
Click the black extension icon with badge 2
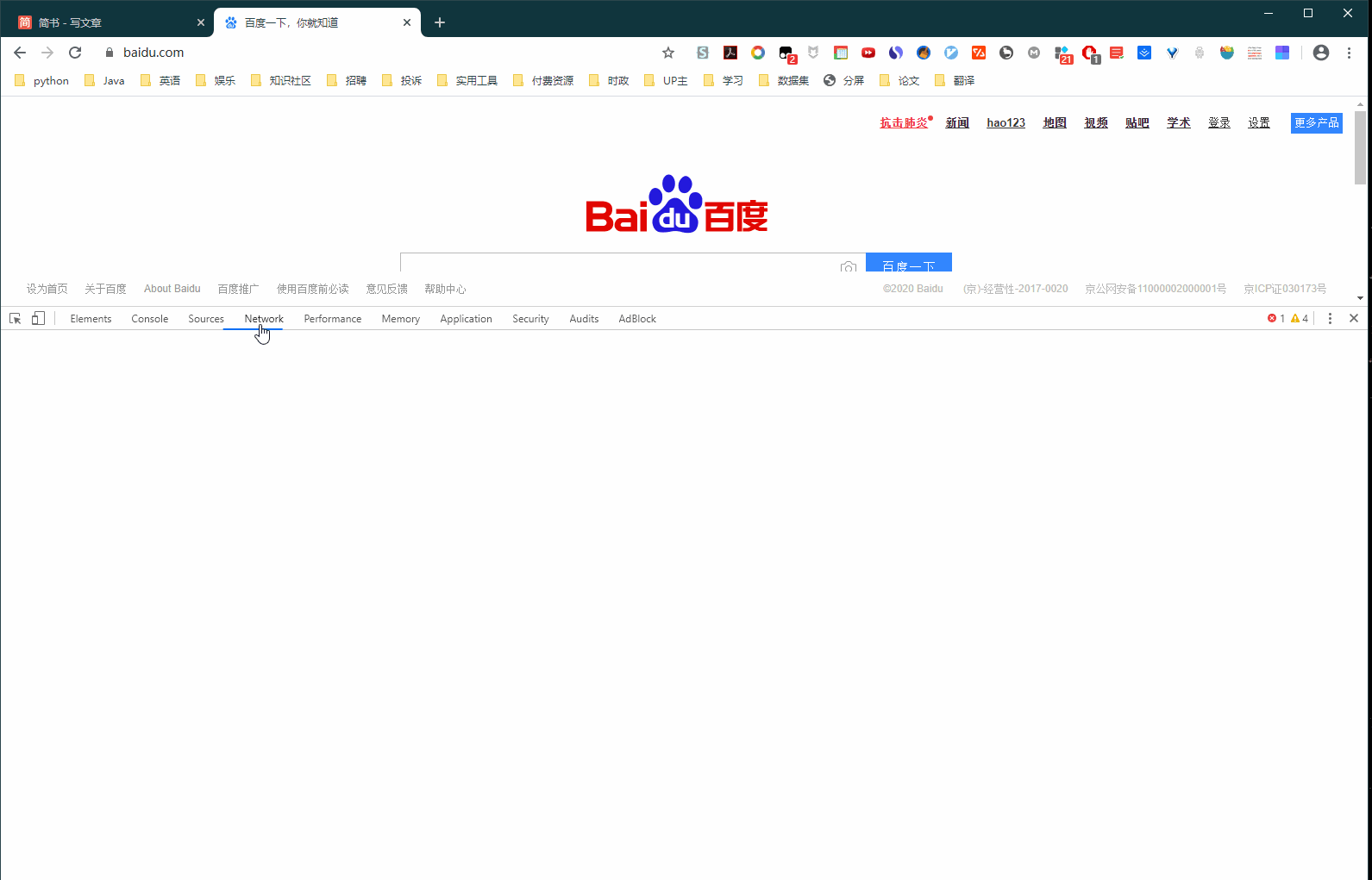(786, 54)
